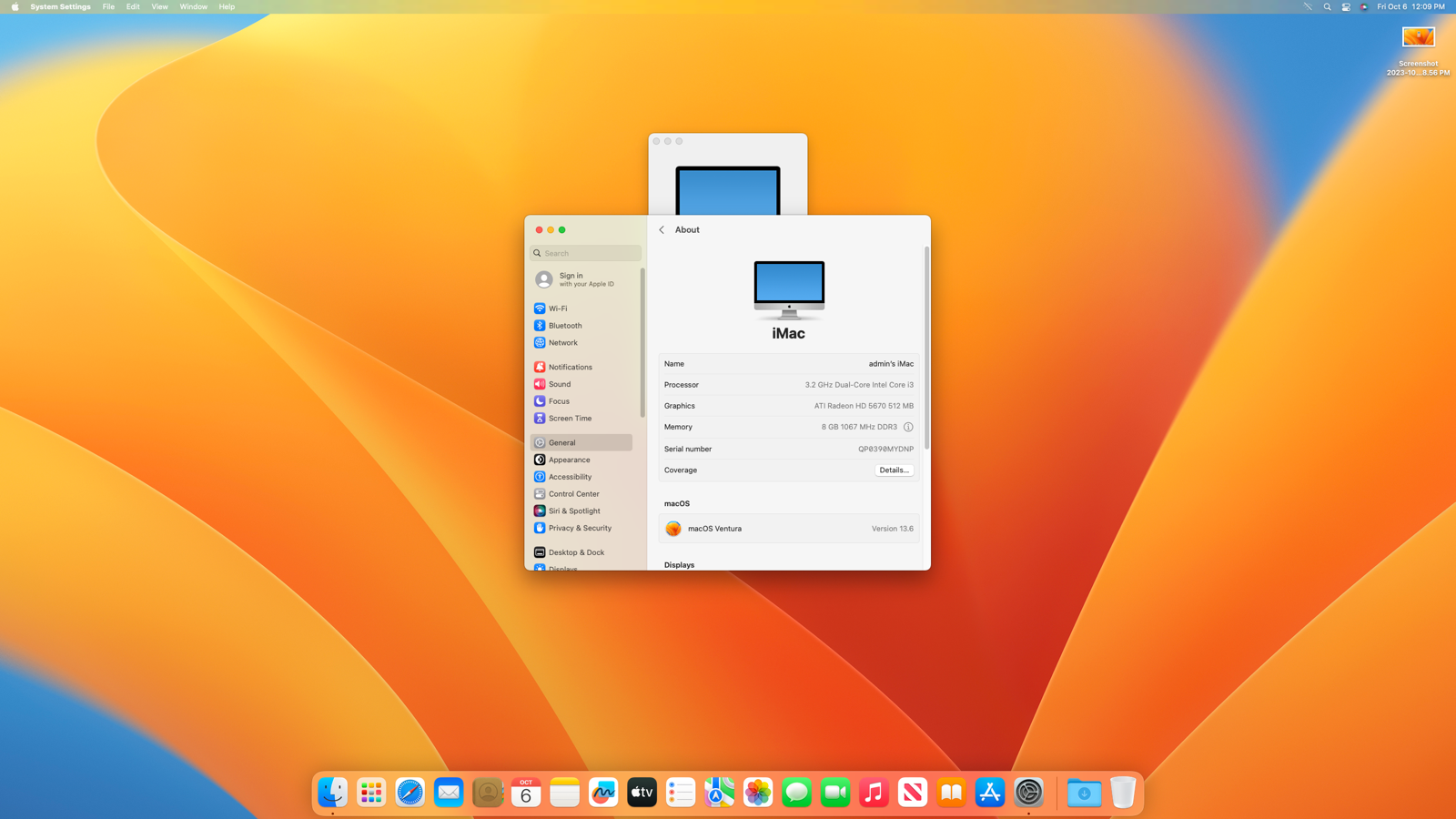
Task: Open Trash from the Dock
Action: coord(1123,793)
